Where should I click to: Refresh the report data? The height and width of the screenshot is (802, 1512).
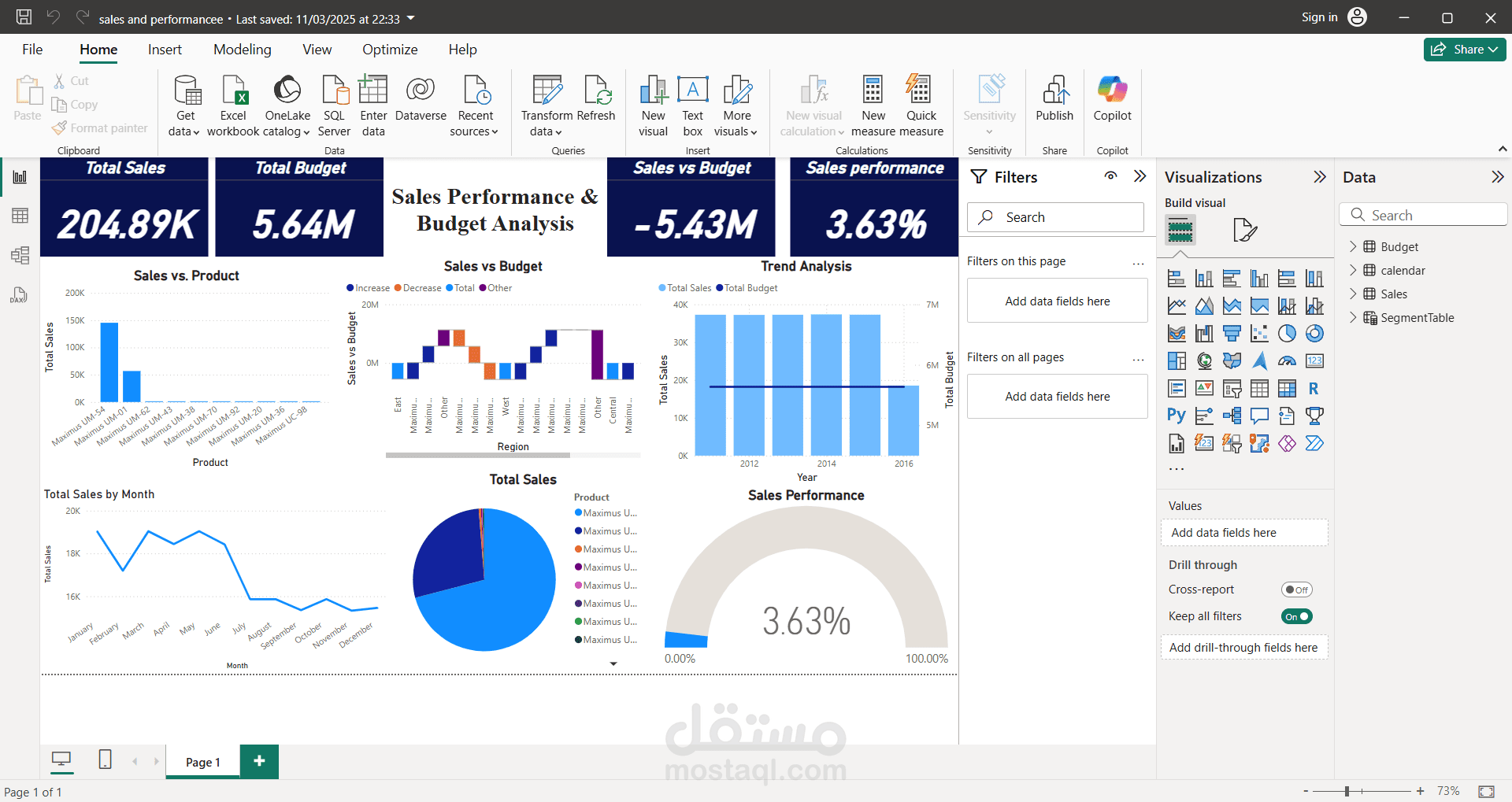click(596, 98)
